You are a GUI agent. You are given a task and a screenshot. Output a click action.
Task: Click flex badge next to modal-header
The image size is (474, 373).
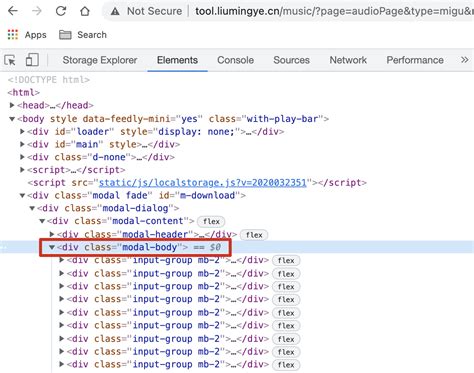[254, 235]
